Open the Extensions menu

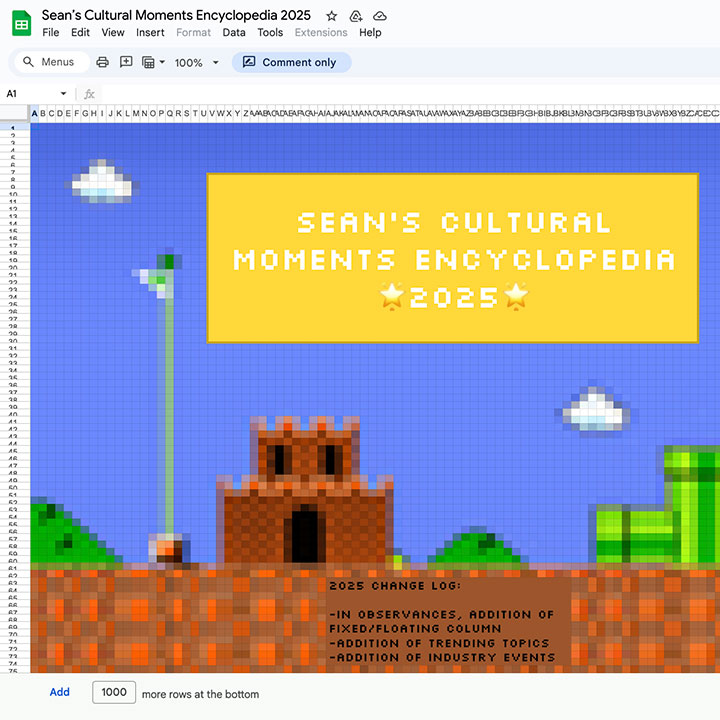click(321, 33)
